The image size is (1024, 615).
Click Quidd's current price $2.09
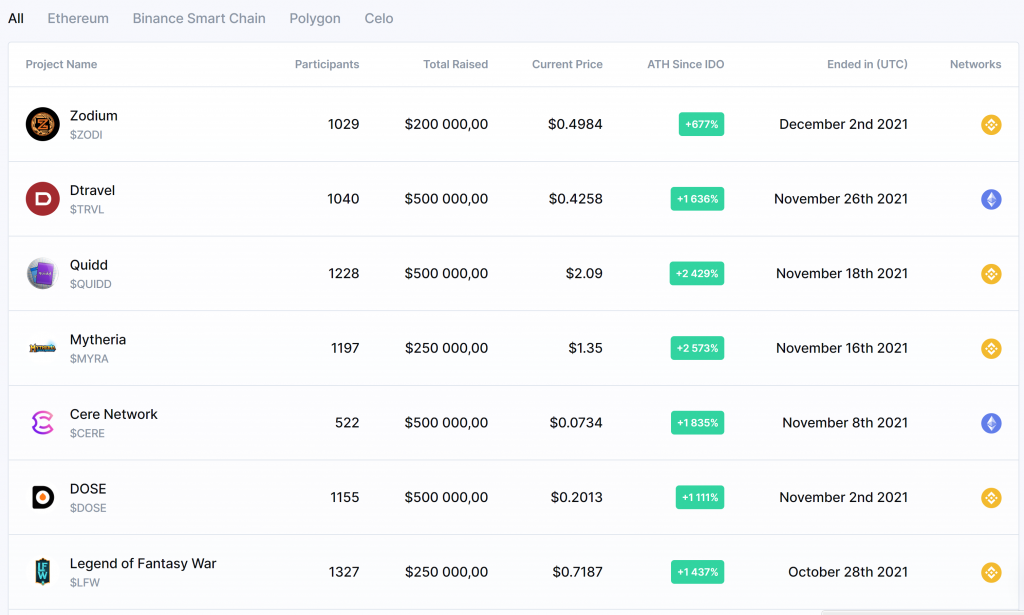[x=584, y=274]
